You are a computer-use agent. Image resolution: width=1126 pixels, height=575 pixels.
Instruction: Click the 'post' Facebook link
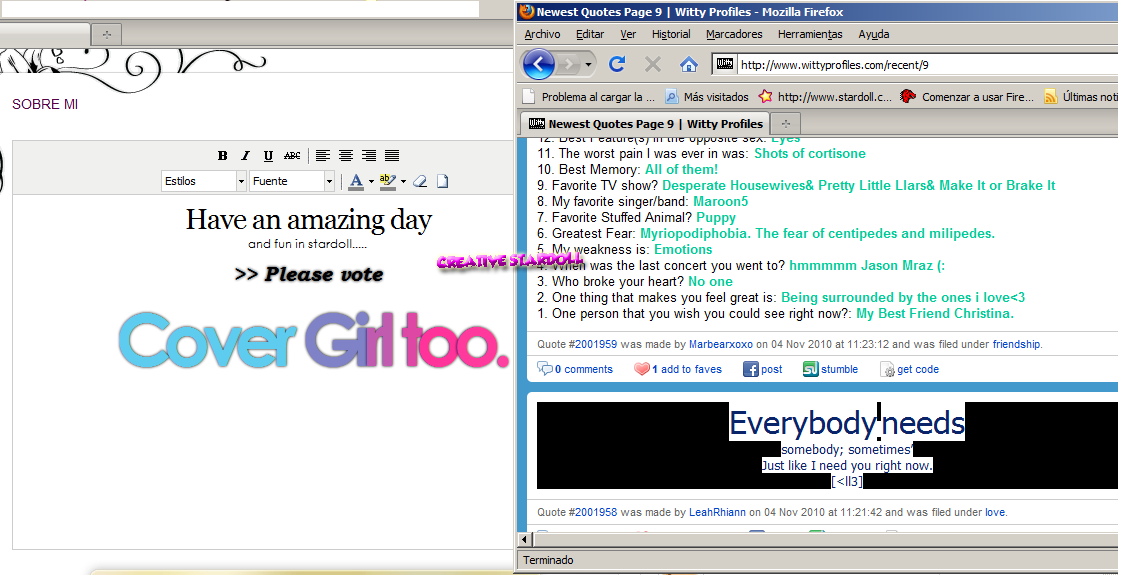point(772,369)
